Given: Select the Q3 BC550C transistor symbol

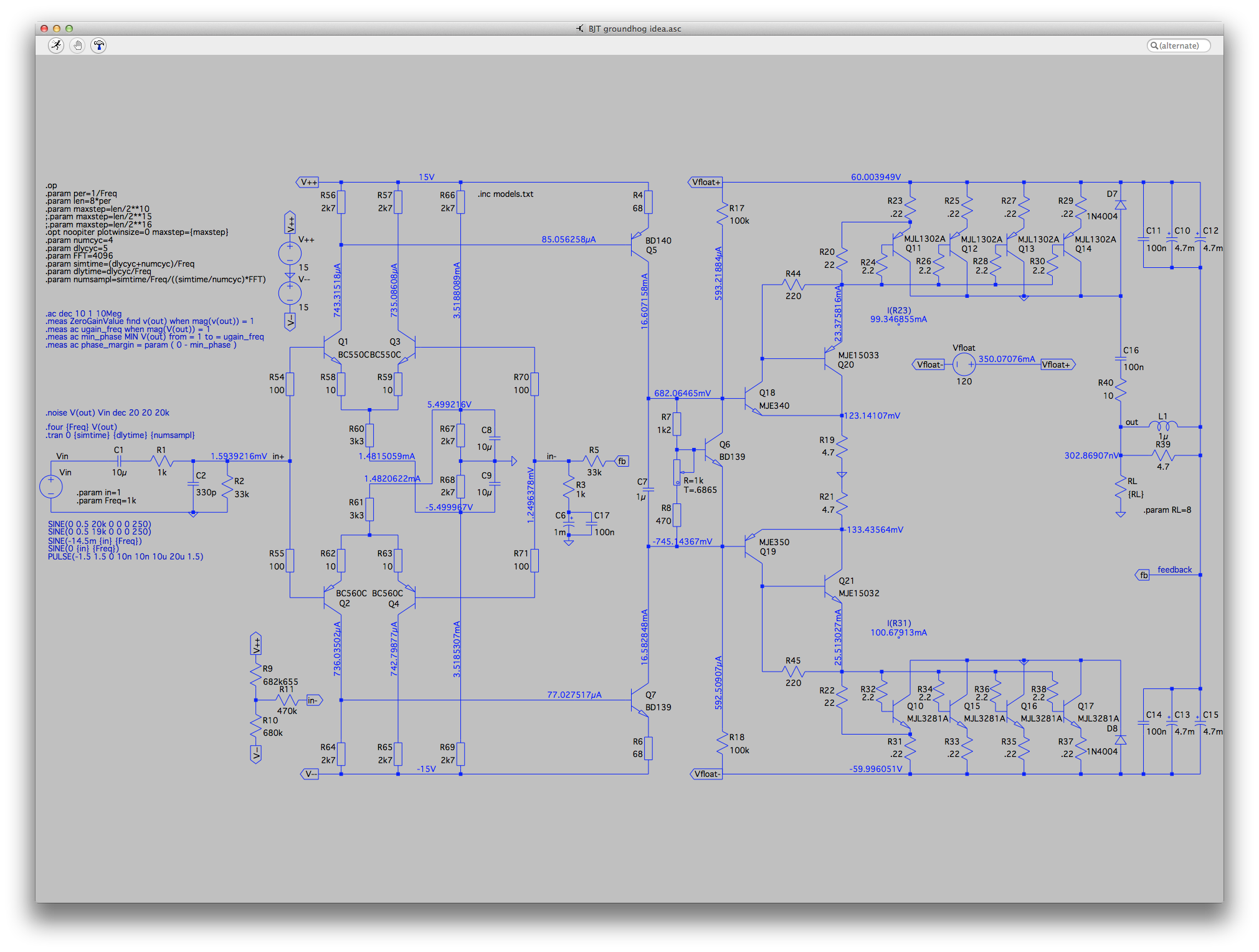Looking at the screenshot, I should 407,348.
